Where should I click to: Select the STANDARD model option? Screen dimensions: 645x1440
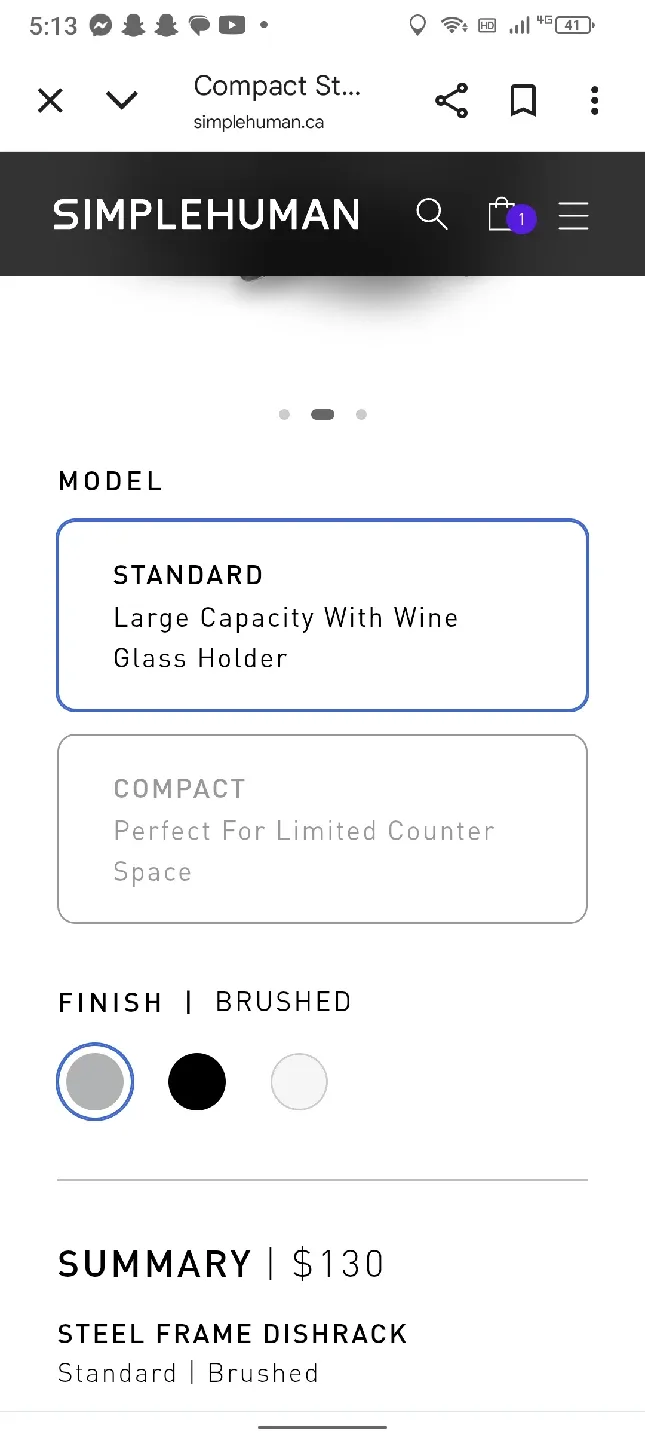coord(322,615)
